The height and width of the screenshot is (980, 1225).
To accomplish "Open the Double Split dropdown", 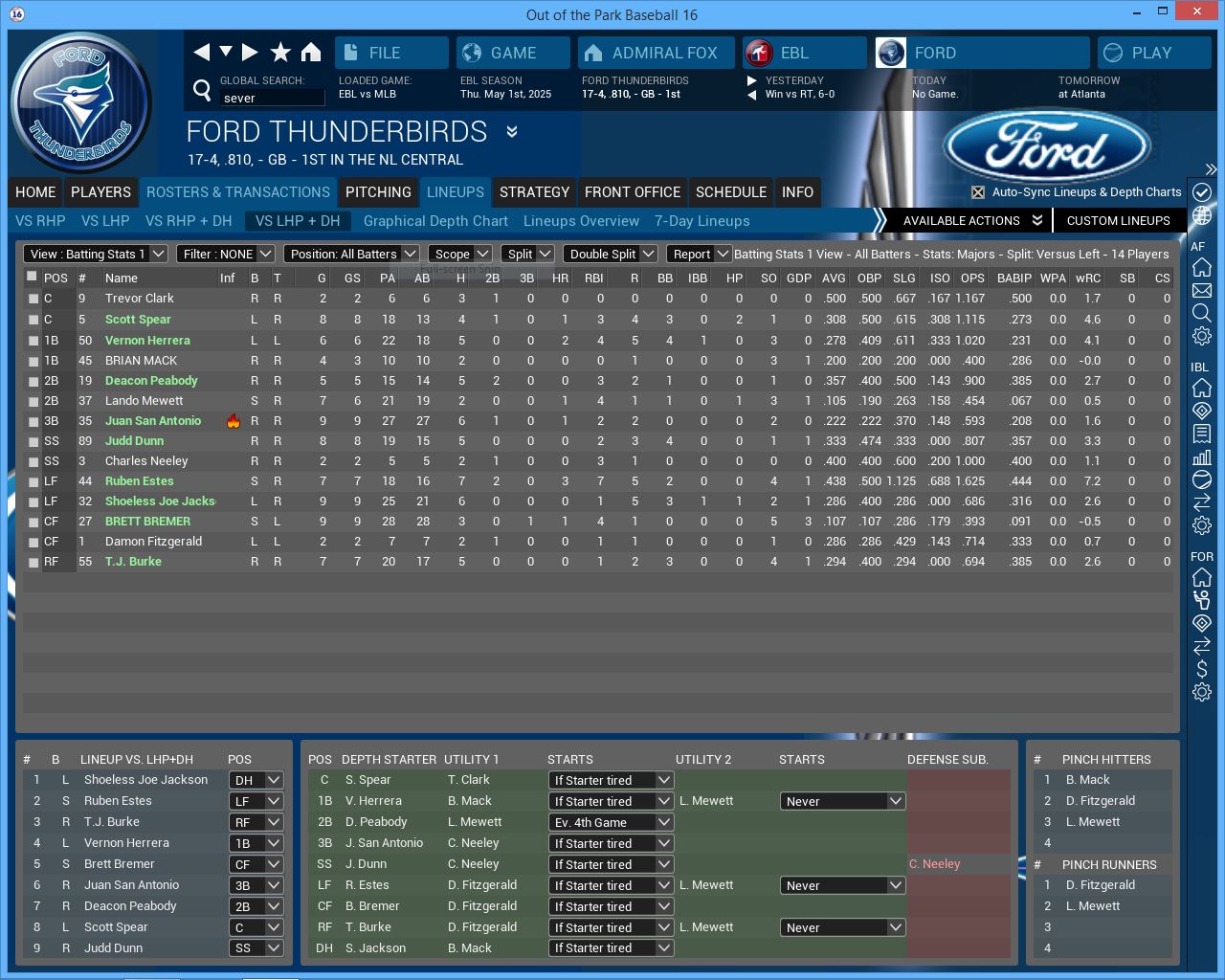I will [611, 254].
